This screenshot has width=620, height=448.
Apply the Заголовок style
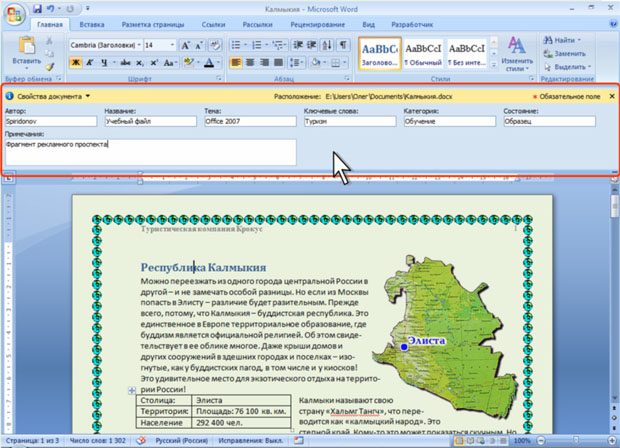(380, 54)
